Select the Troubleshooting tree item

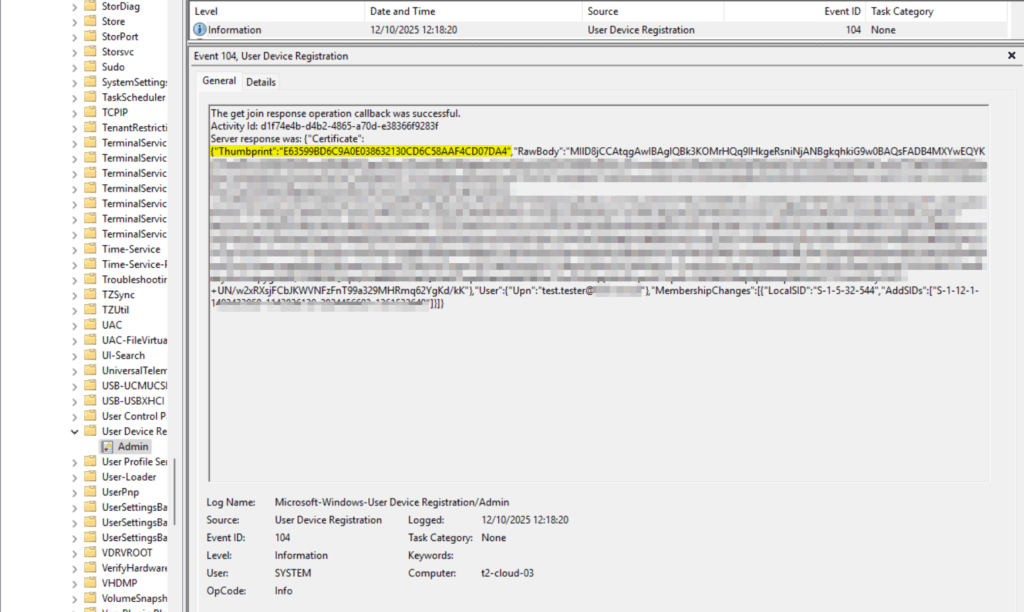[x=133, y=279]
